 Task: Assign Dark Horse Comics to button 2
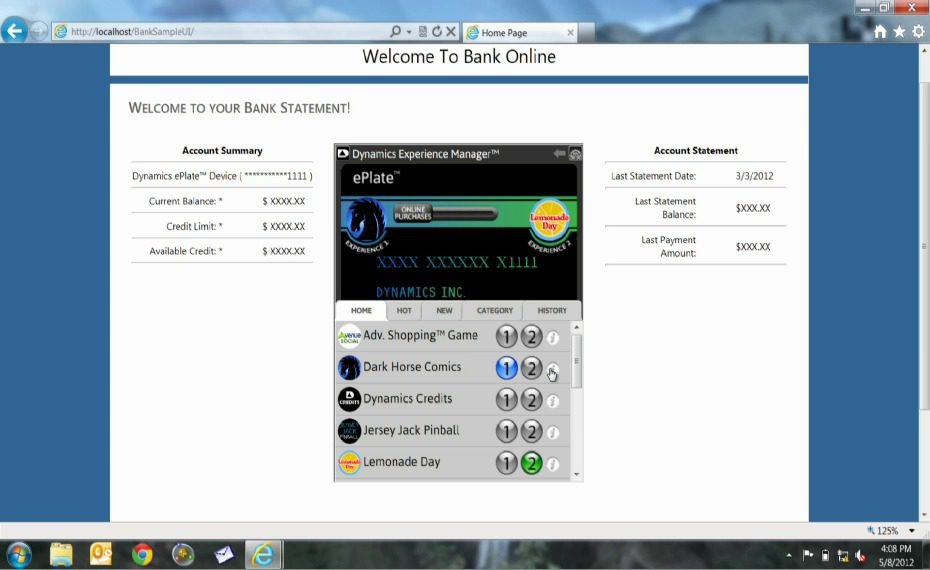click(531, 368)
